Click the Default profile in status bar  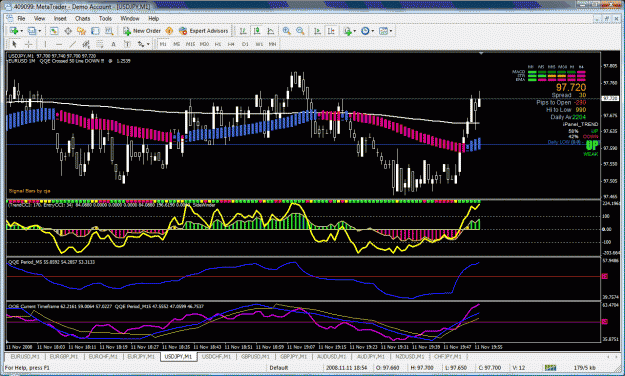(279, 367)
